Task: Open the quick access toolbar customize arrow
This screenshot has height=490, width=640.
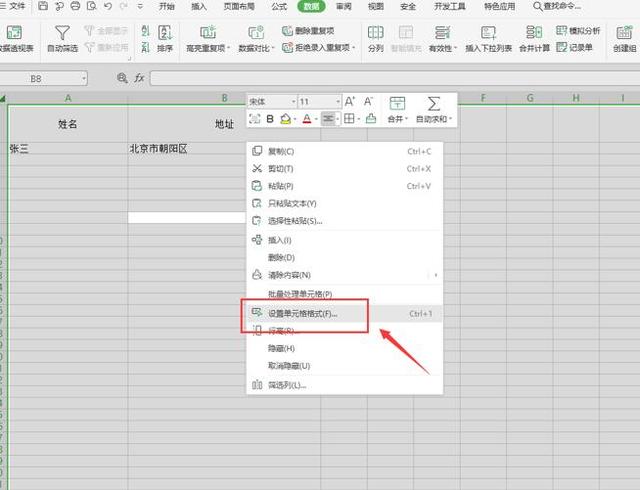Action: pos(140,7)
